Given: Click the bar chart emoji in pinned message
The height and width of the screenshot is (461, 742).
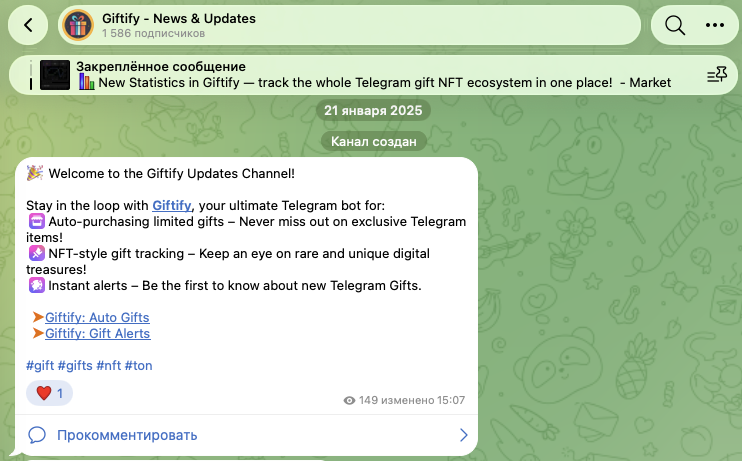Looking at the screenshot, I should [86, 82].
